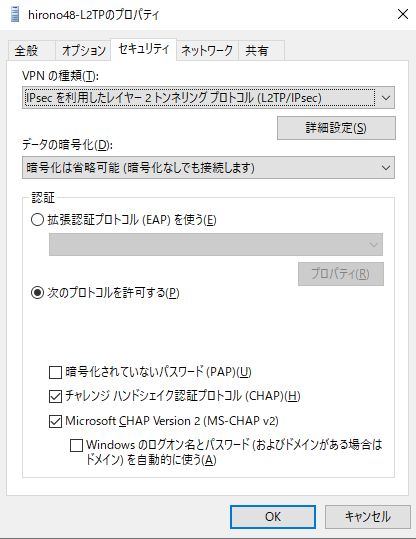This screenshot has height=539, width=416.
Task: Toggle the MS-CHAP v2 checkbox
Action: pyautogui.click(x=55, y=421)
